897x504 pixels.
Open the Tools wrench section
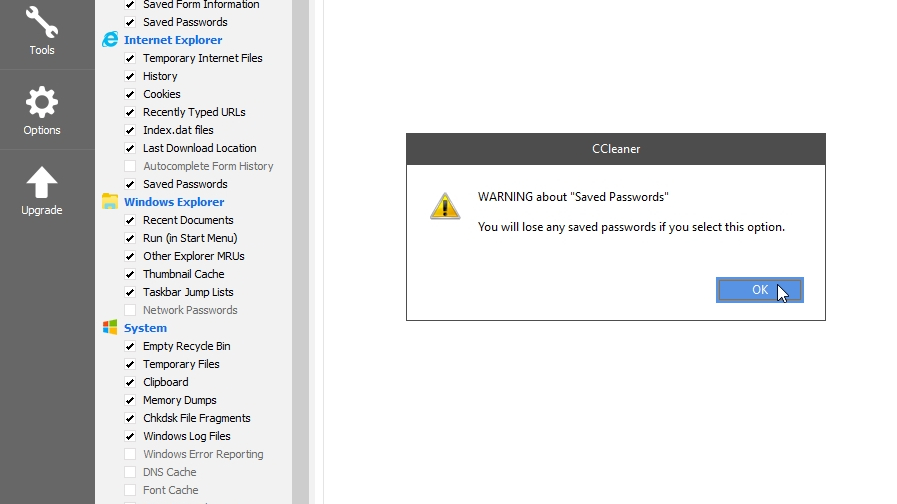42,31
